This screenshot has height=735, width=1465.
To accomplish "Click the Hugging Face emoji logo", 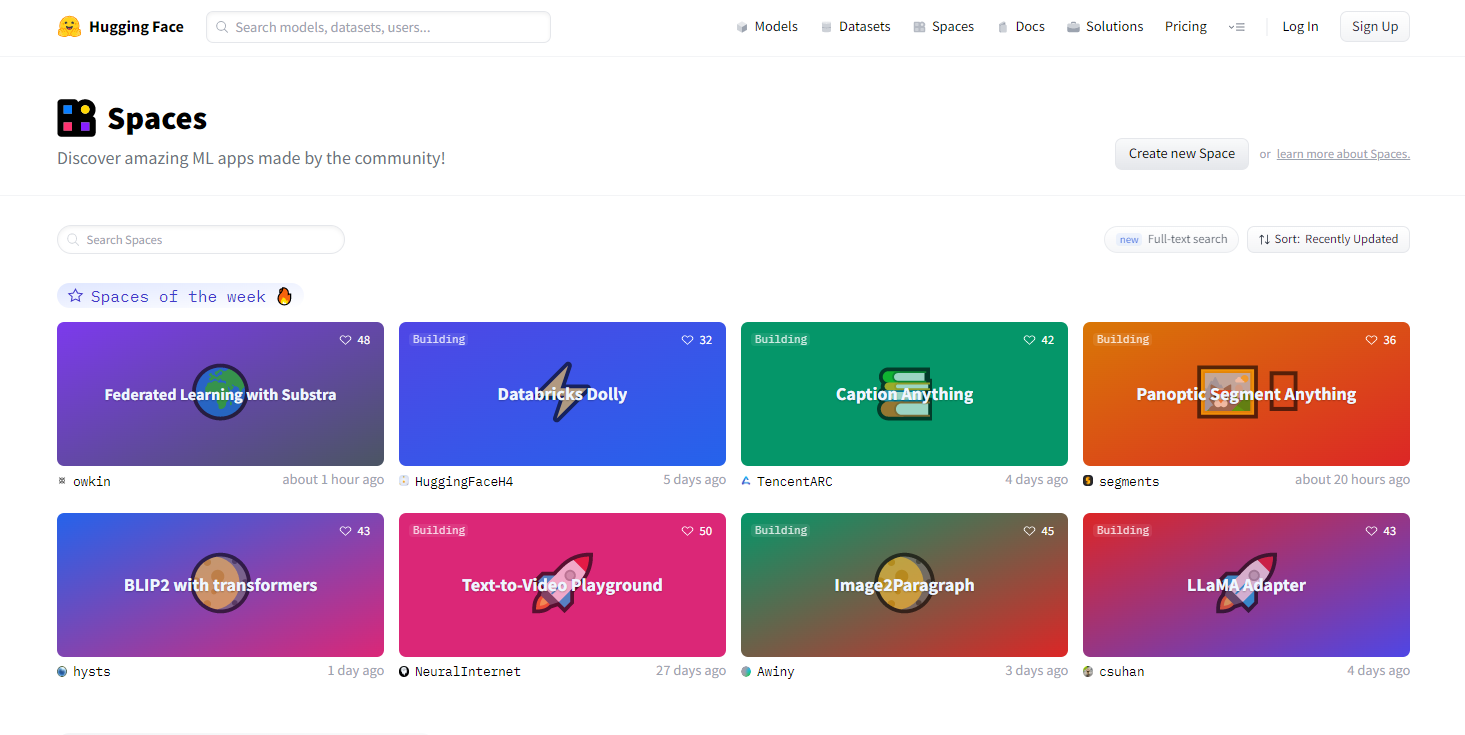I will [x=69, y=27].
